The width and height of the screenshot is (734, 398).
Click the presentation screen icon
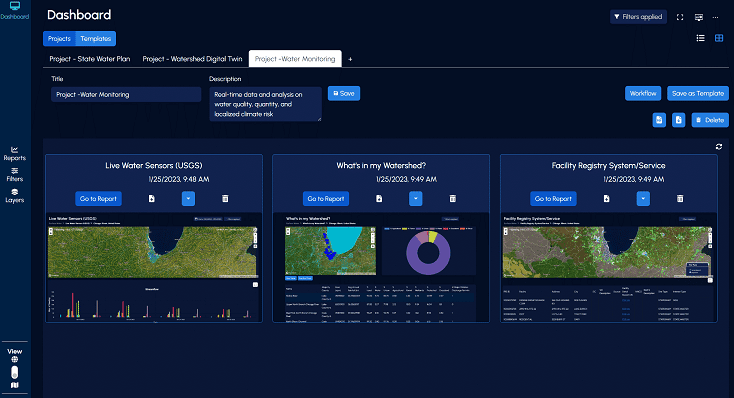pos(698,17)
